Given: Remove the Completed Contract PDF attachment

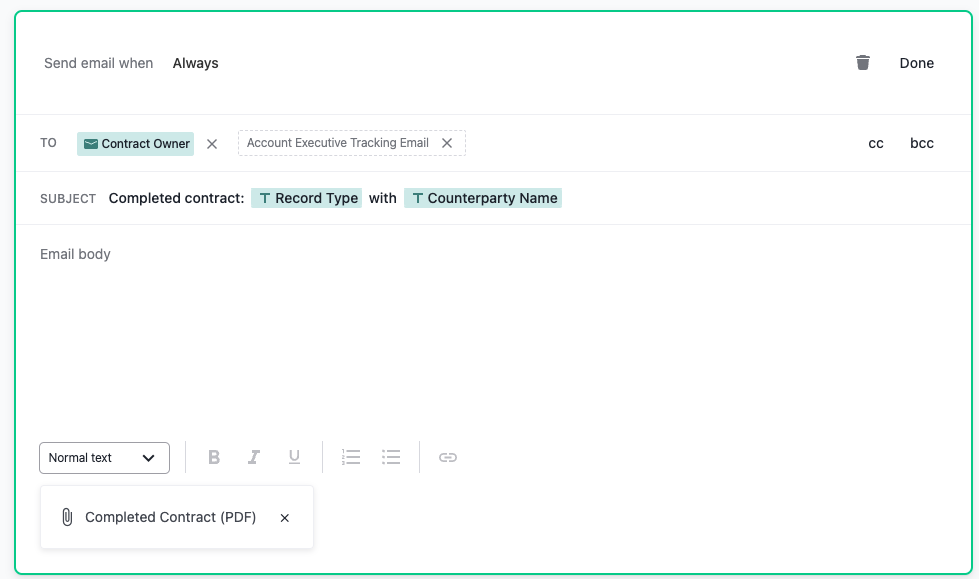Looking at the screenshot, I should coord(284,517).
